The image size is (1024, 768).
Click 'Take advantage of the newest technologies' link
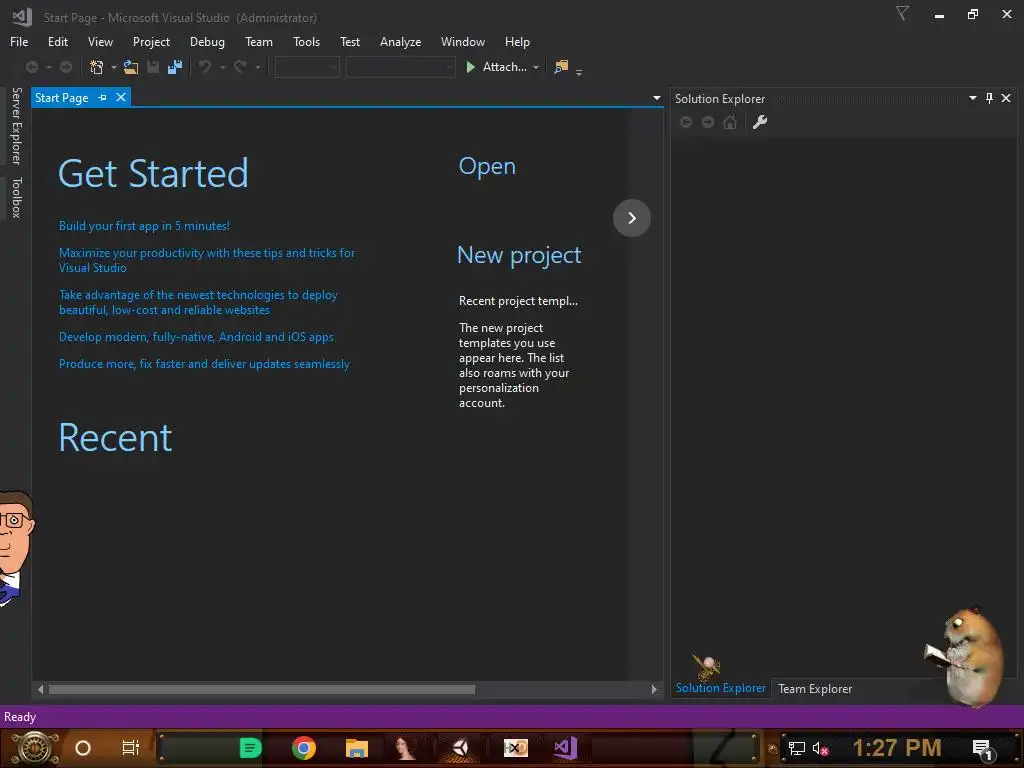pyautogui.click(x=198, y=302)
